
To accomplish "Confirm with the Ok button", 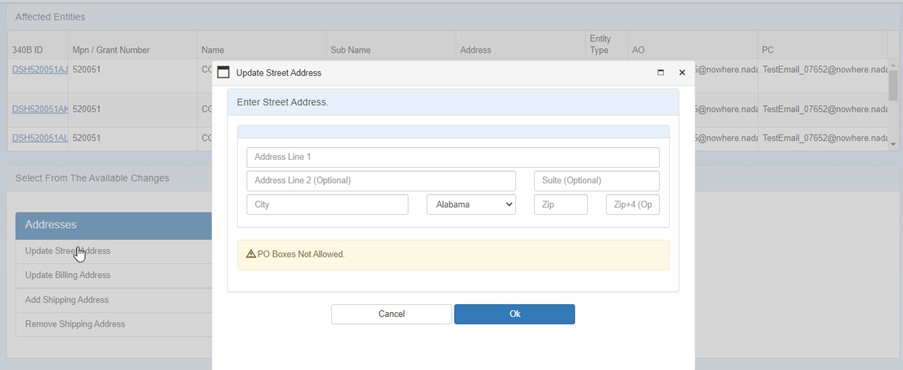I will 514,314.
